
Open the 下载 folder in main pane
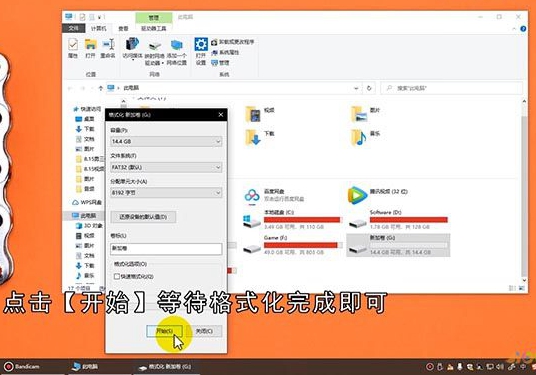click(x=260, y=137)
